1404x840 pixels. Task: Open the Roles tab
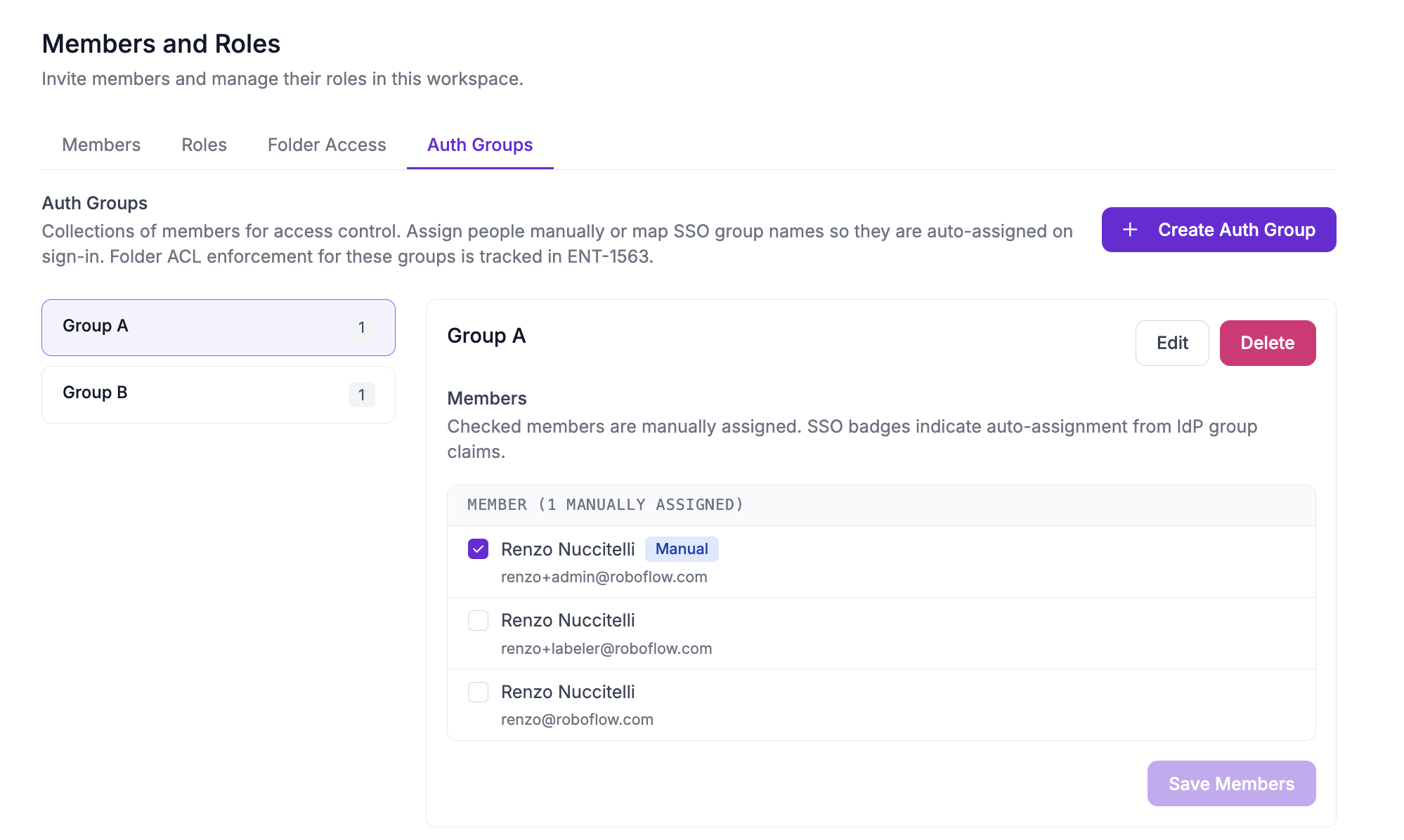point(204,145)
